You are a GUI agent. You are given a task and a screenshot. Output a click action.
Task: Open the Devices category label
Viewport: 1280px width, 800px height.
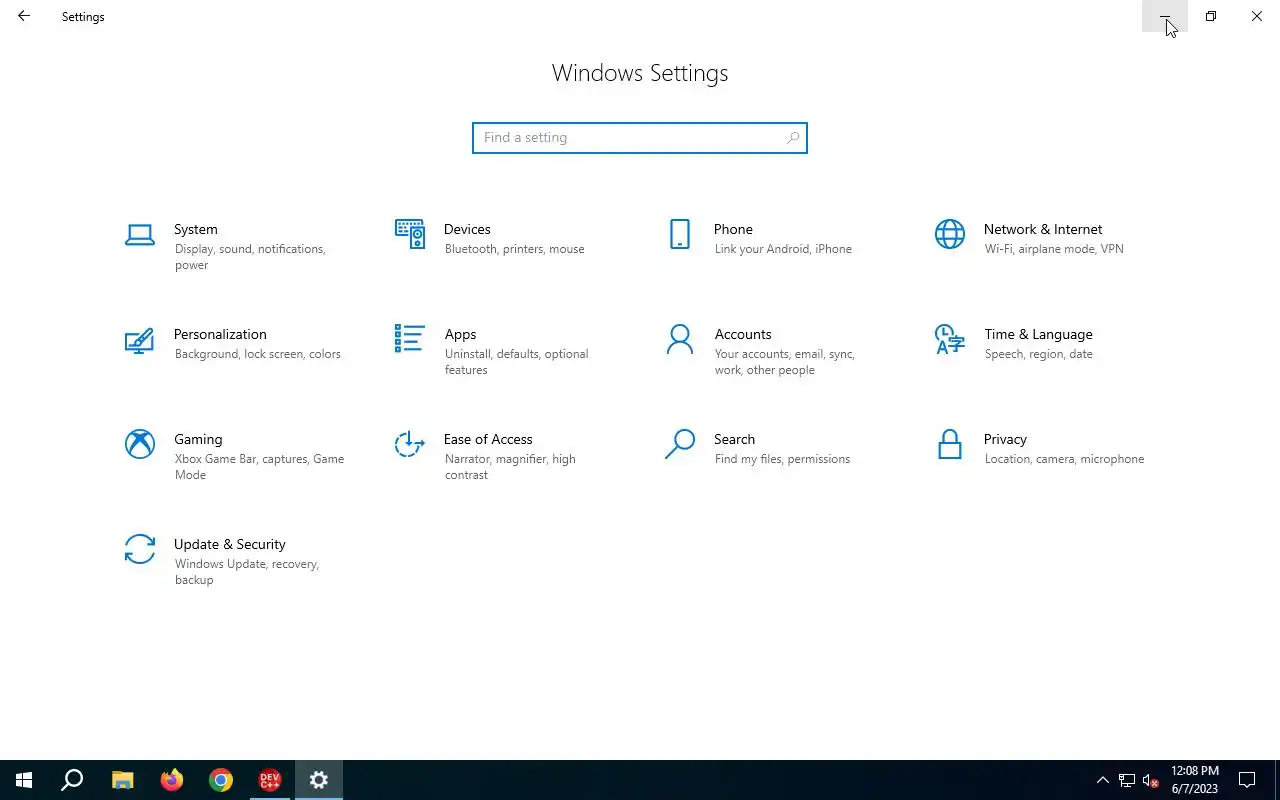click(x=467, y=229)
